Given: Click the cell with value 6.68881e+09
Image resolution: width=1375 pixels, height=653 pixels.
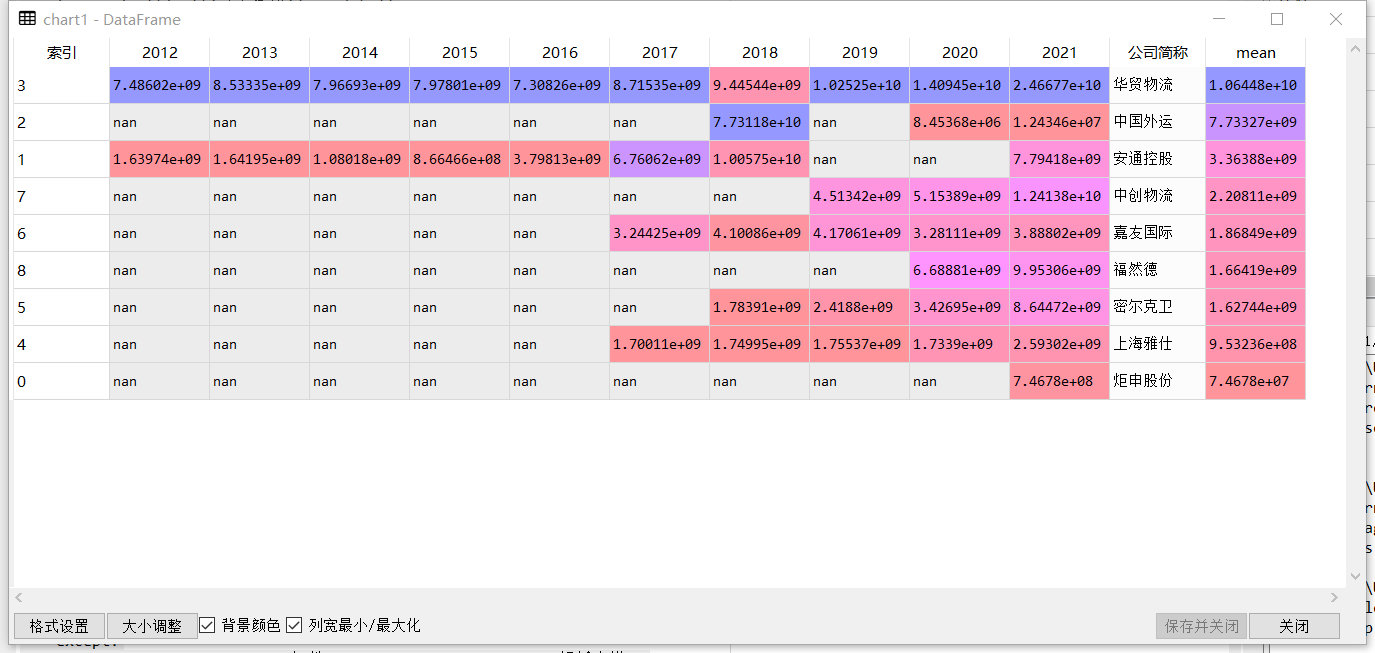Looking at the screenshot, I should point(960,270).
